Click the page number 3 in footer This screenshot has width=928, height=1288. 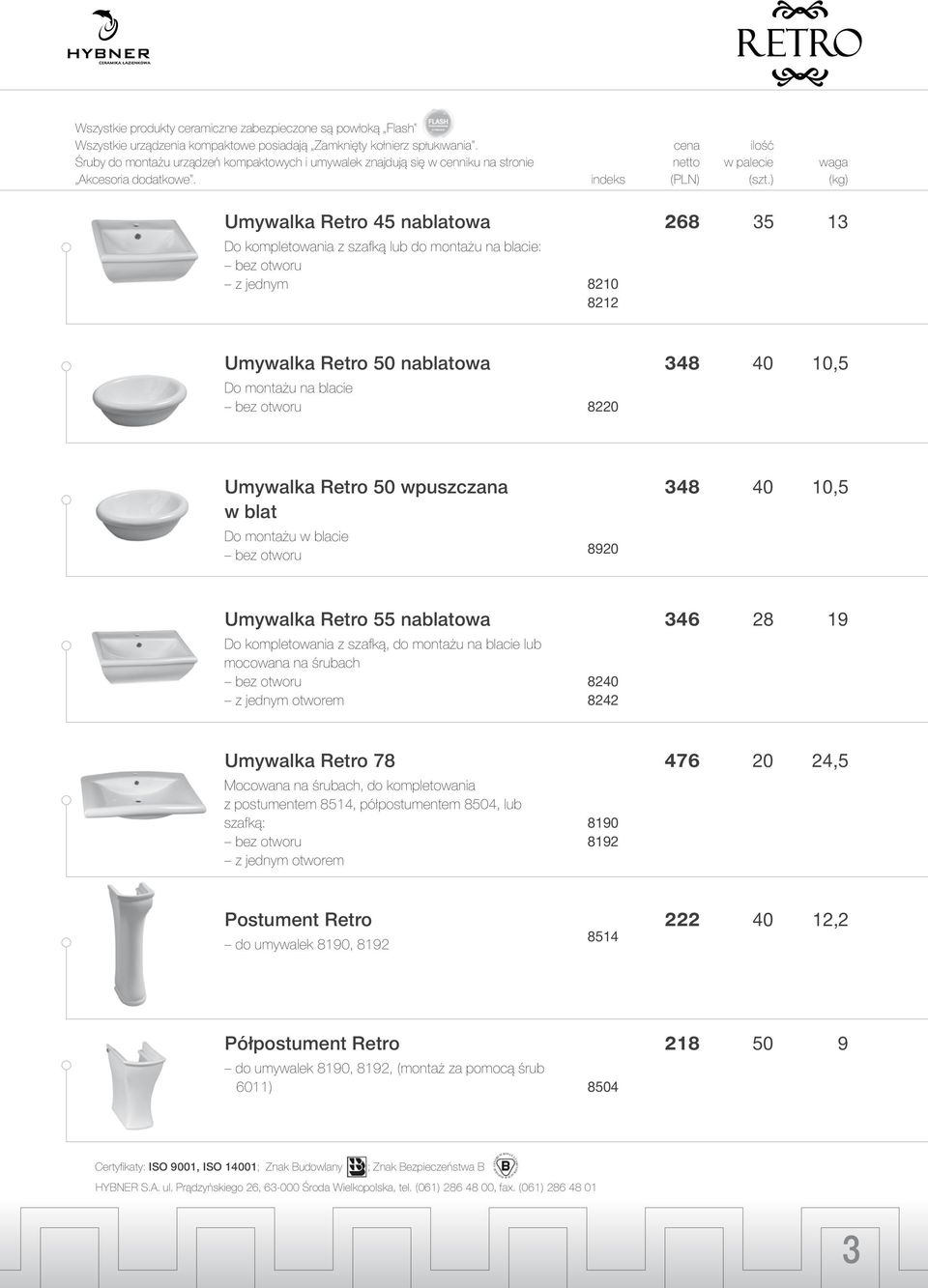[x=851, y=1249]
